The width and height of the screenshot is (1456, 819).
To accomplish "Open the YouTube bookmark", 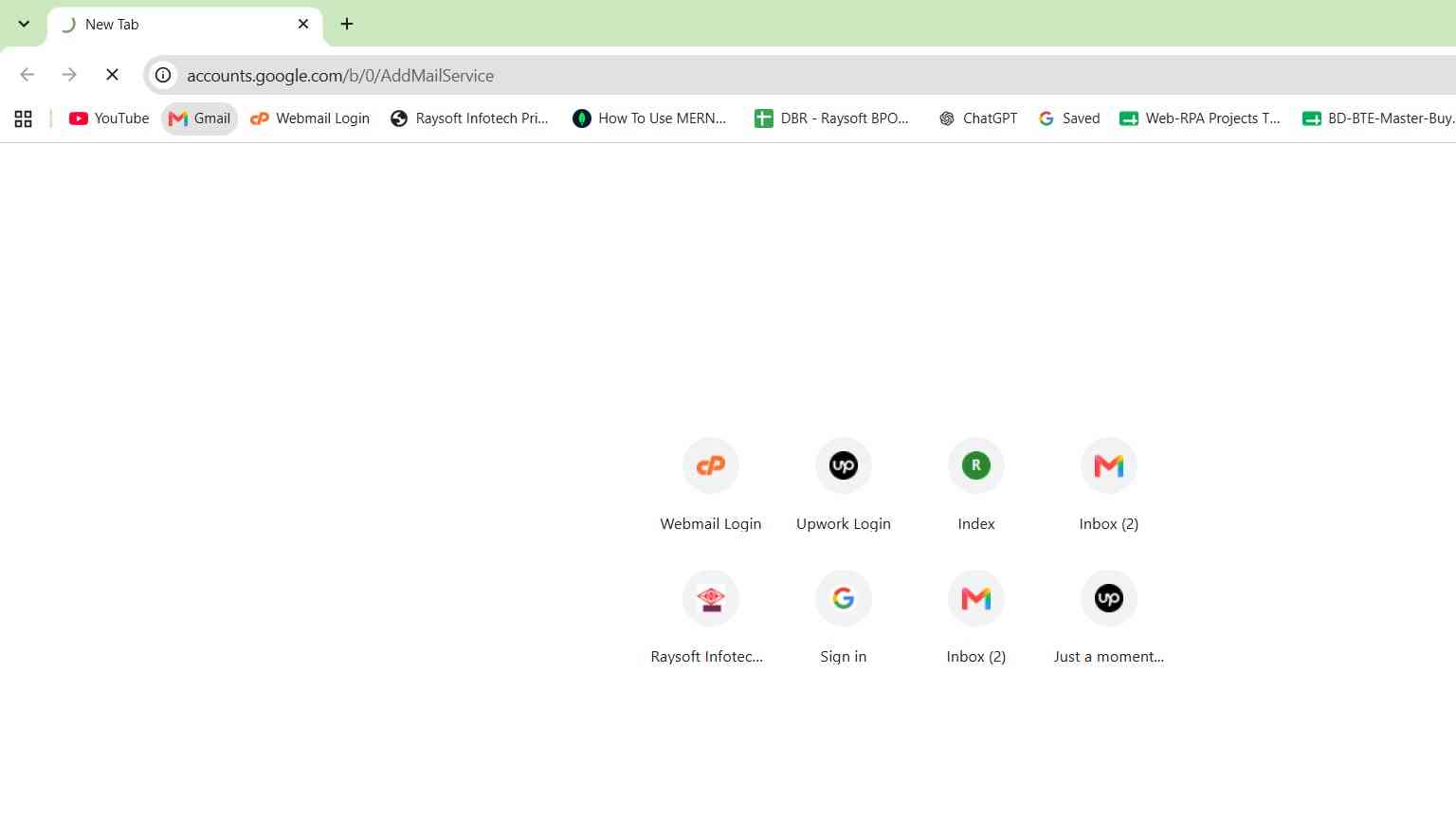I will (x=109, y=118).
